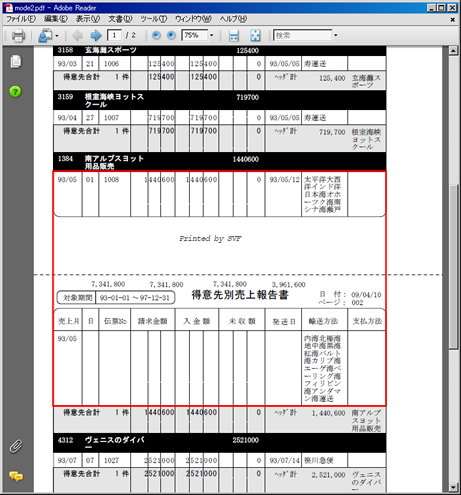Close the document with menu bar X
461x495 pixels.
(x=453, y=20)
